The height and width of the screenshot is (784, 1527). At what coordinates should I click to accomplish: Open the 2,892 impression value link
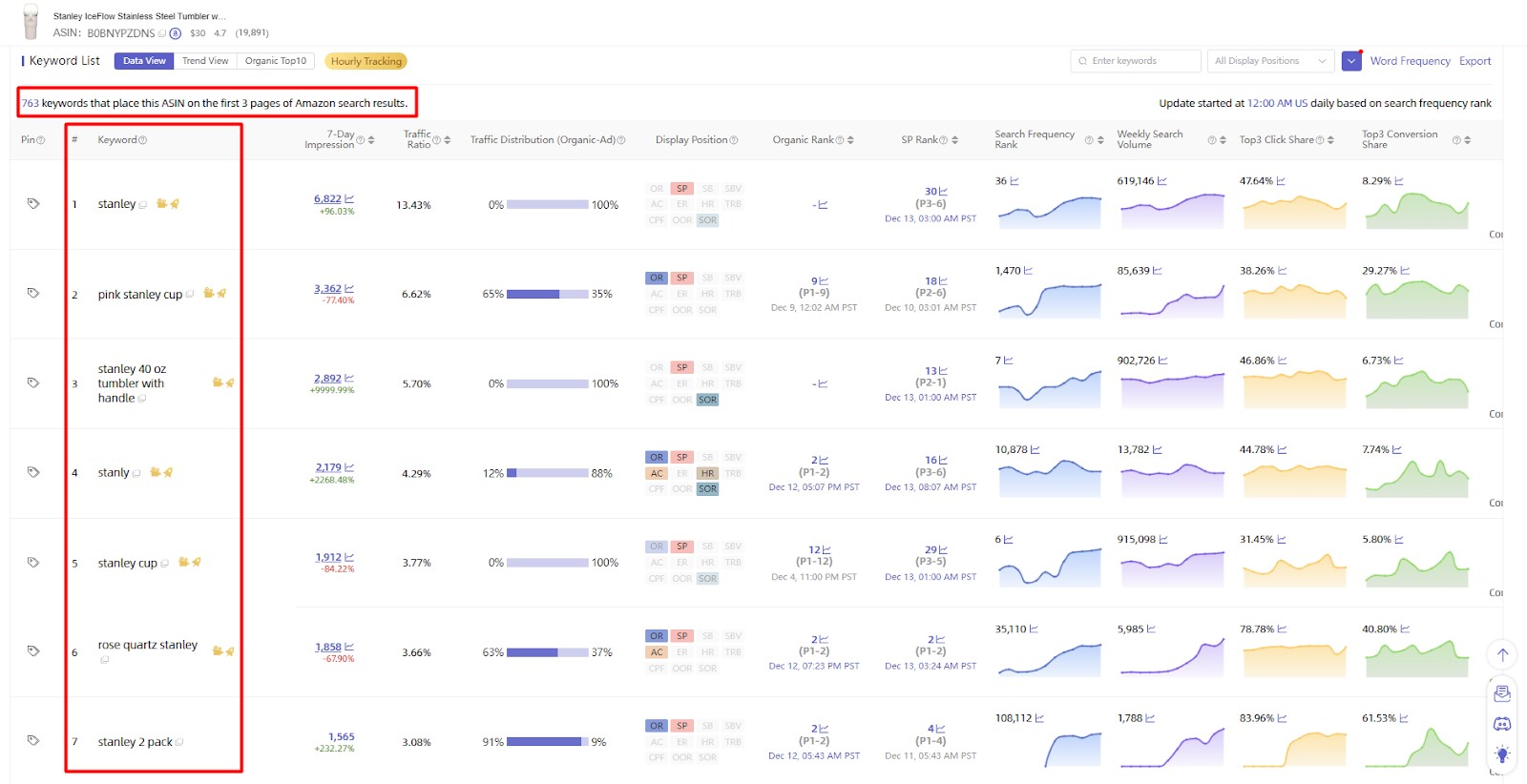(x=327, y=378)
